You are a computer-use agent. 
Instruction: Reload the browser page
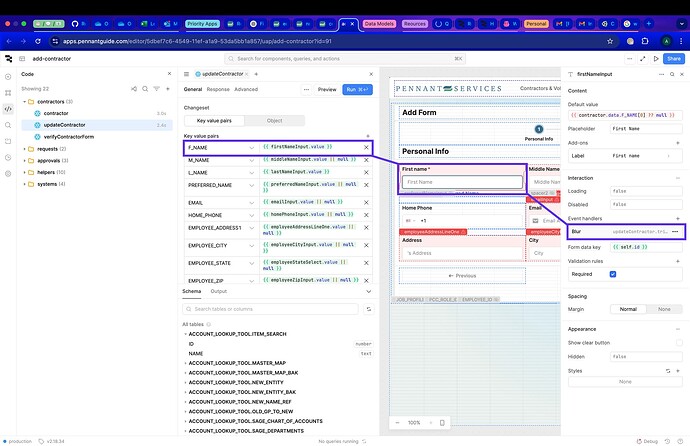[38, 41]
